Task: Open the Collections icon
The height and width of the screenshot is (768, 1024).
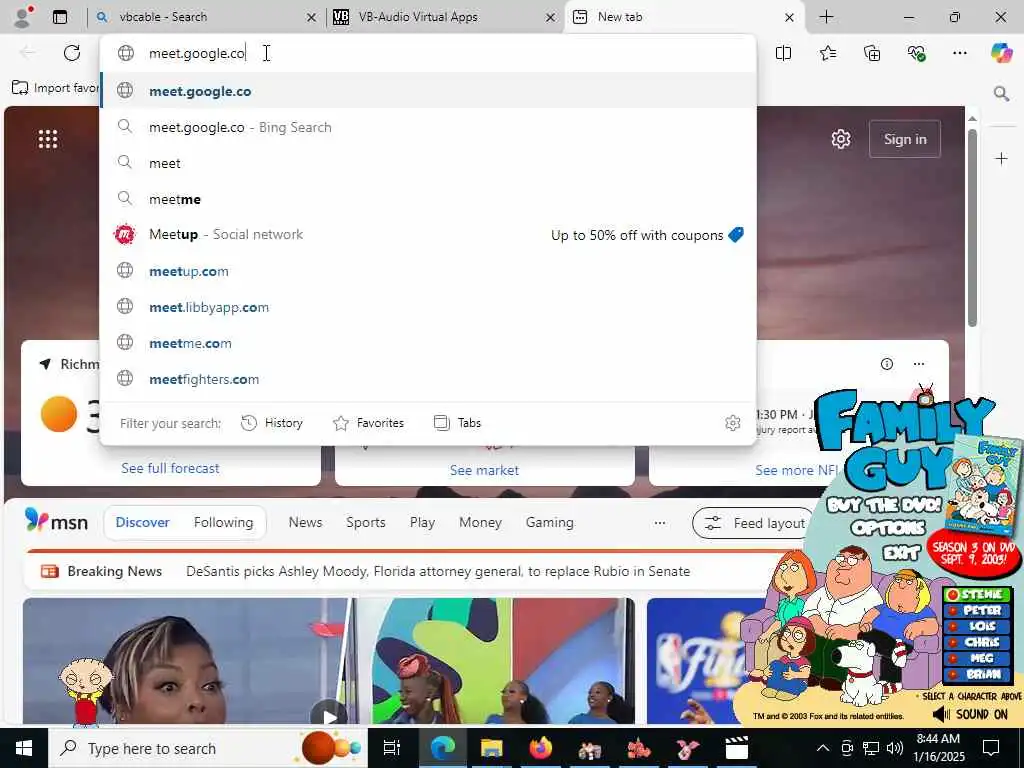Action: tap(872, 53)
